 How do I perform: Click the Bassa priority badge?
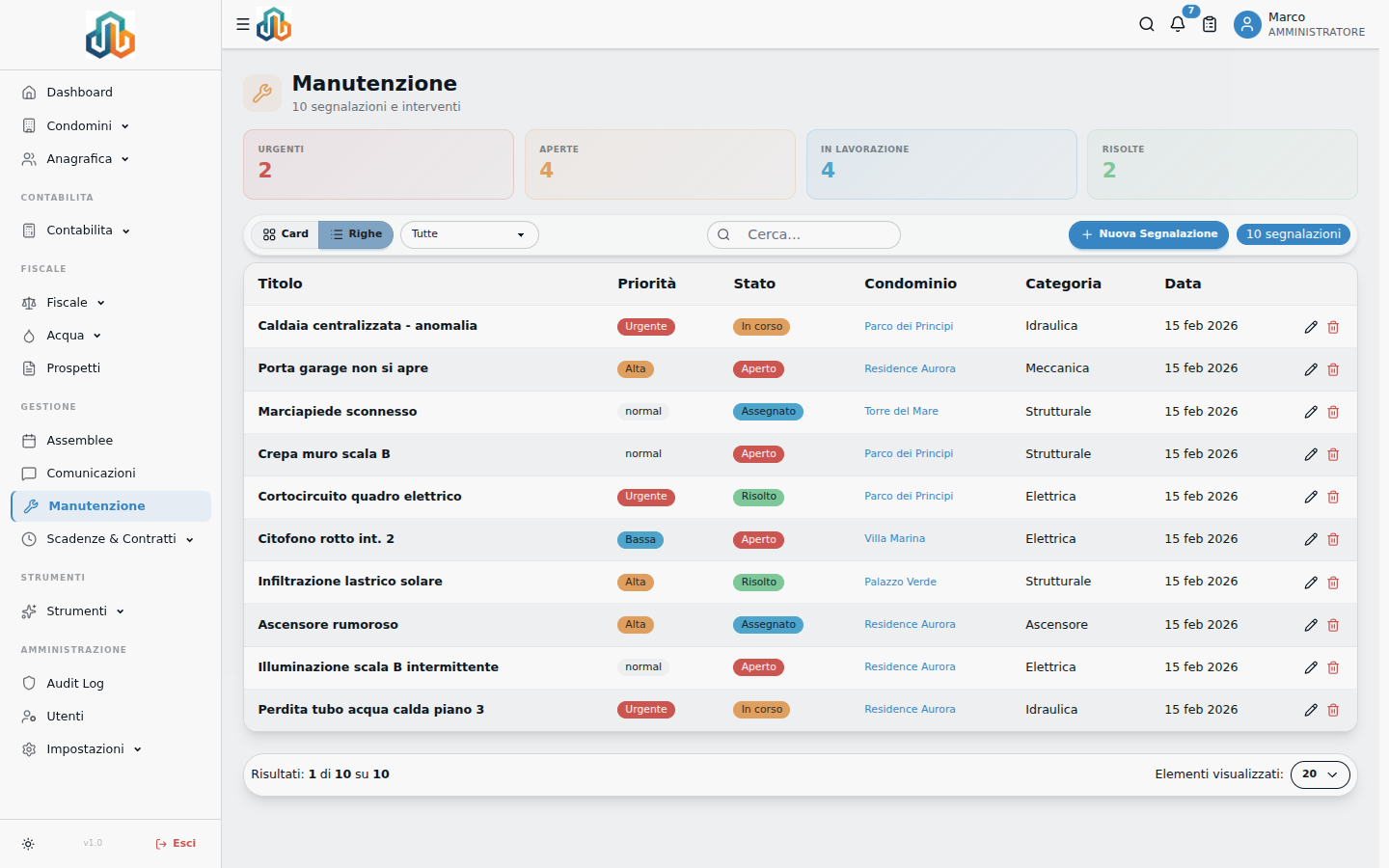pyautogui.click(x=640, y=540)
